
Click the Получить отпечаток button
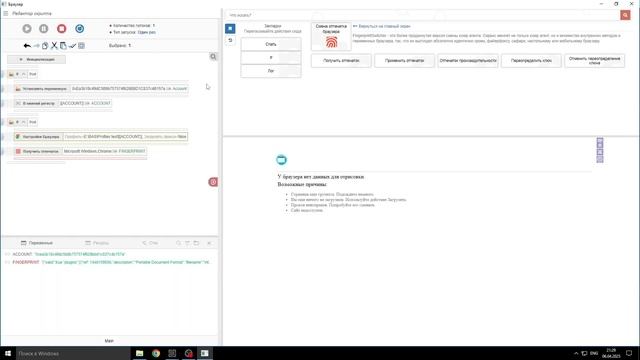[341, 60]
